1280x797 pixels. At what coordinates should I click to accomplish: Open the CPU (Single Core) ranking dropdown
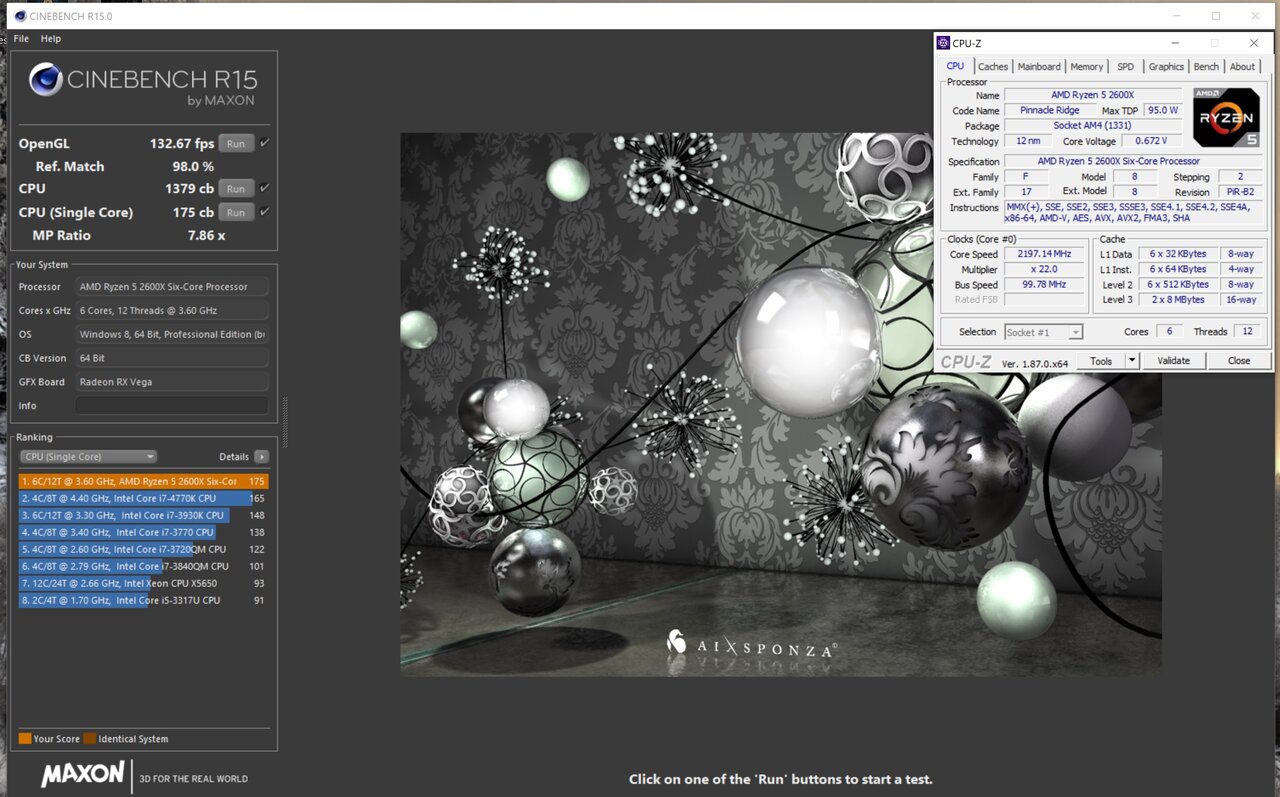pyautogui.click(x=88, y=457)
